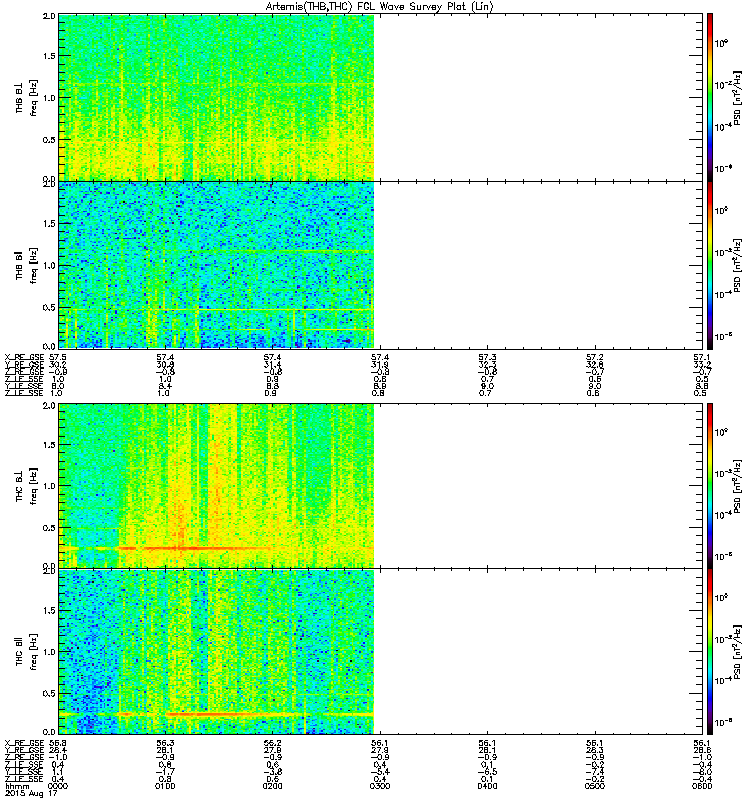Click the "57.2" X_RE_GSE value under THB panels

click(x=595, y=357)
